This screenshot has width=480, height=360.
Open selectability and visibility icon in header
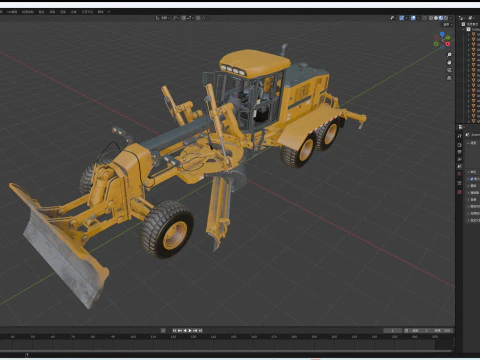pos(392,18)
